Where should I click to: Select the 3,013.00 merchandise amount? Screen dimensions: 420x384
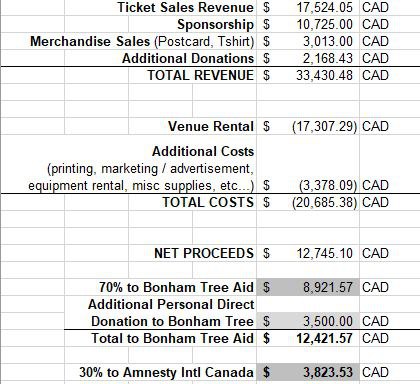308,41
